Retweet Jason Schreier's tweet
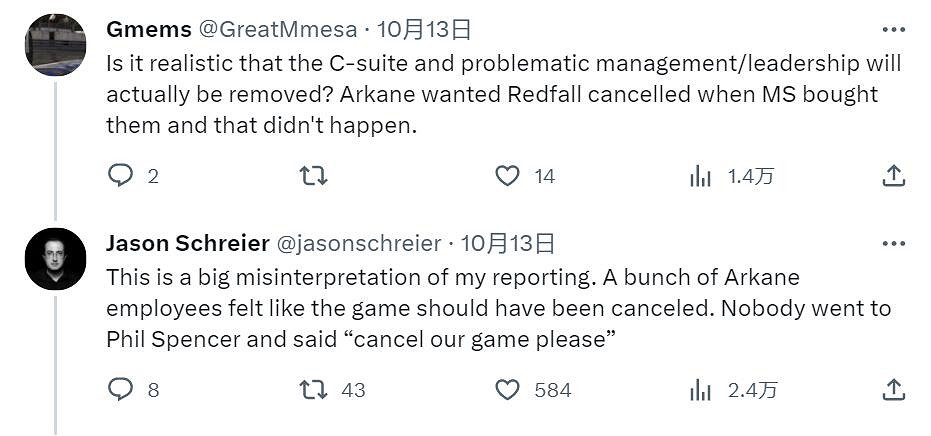 click(313, 389)
